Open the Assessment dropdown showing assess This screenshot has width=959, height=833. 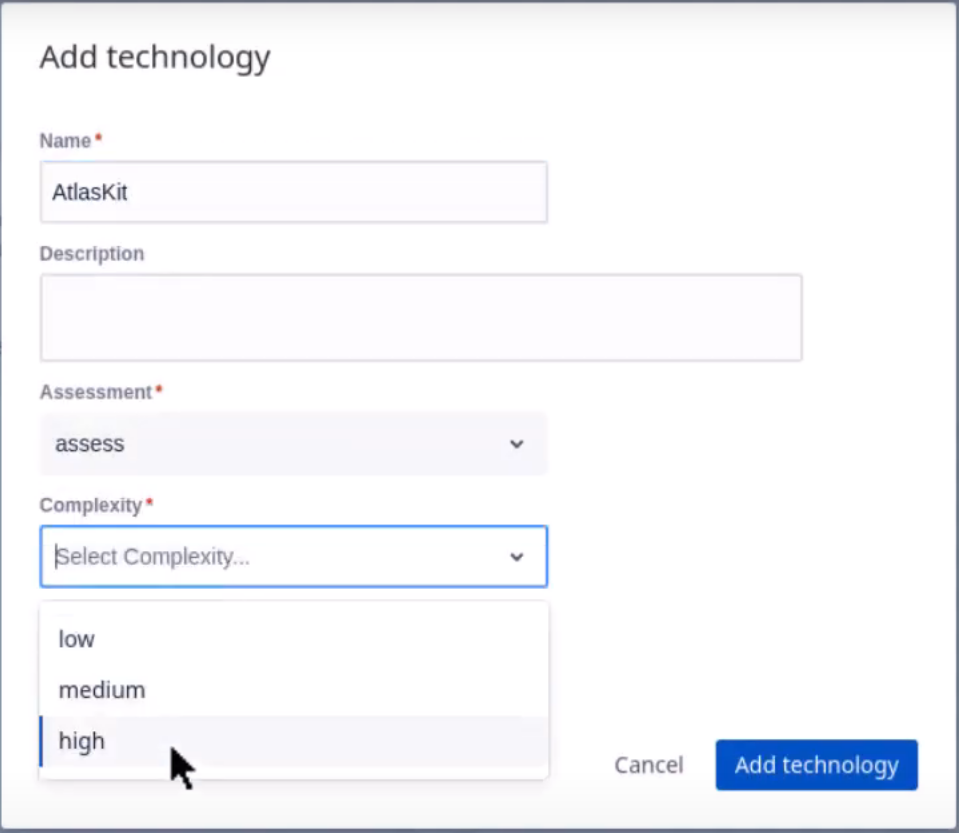[x=294, y=443]
